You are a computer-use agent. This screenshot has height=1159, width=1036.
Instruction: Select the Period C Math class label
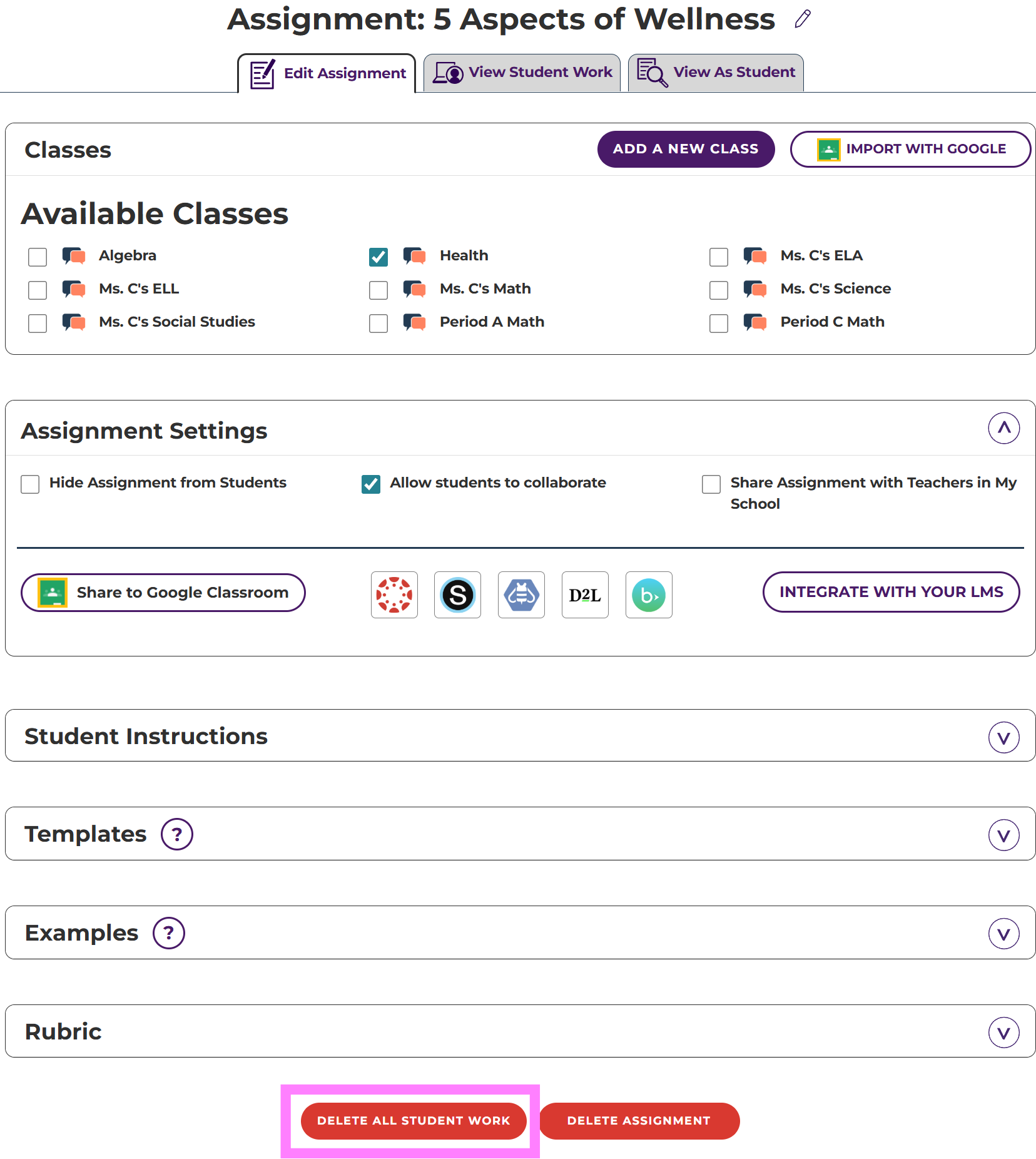pos(832,322)
